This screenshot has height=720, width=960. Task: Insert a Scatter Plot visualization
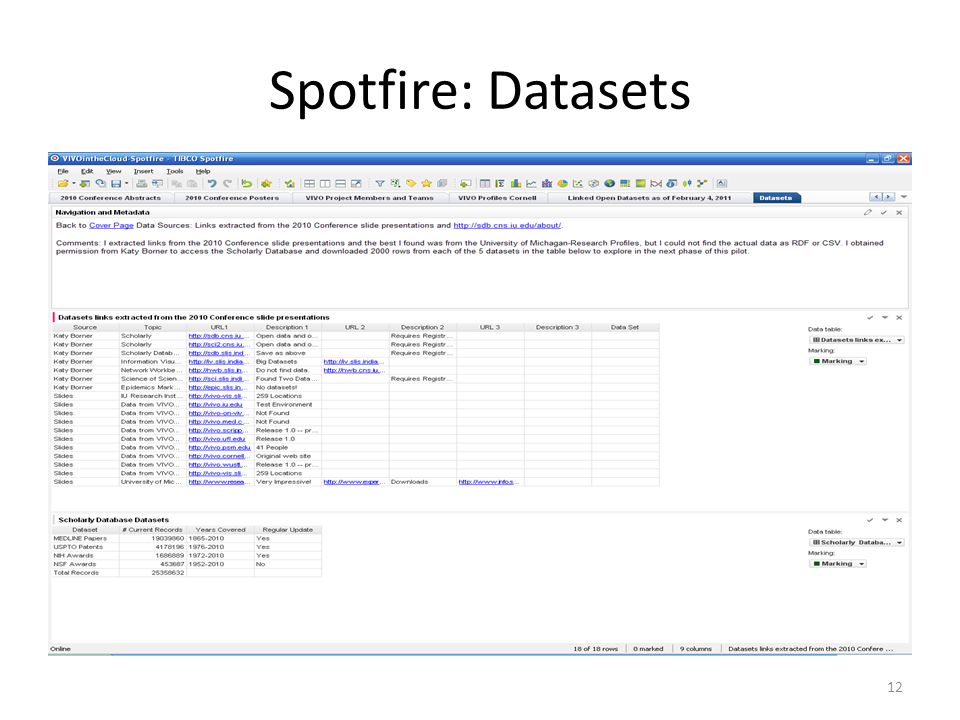tap(577, 184)
